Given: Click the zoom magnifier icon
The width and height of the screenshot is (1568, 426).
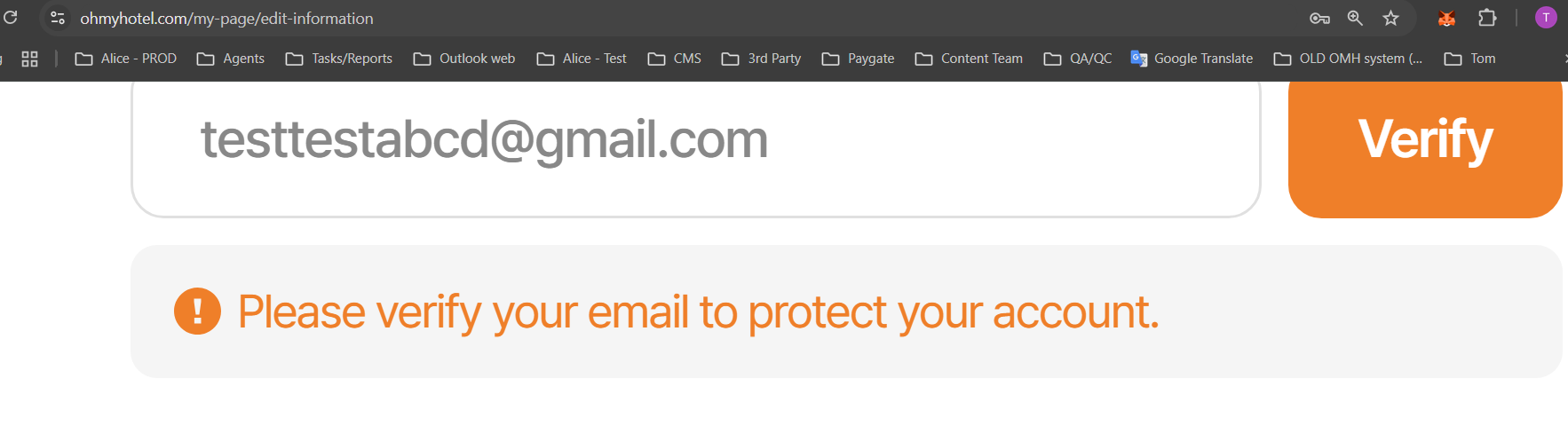Looking at the screenshot, I should (1355, 18).
